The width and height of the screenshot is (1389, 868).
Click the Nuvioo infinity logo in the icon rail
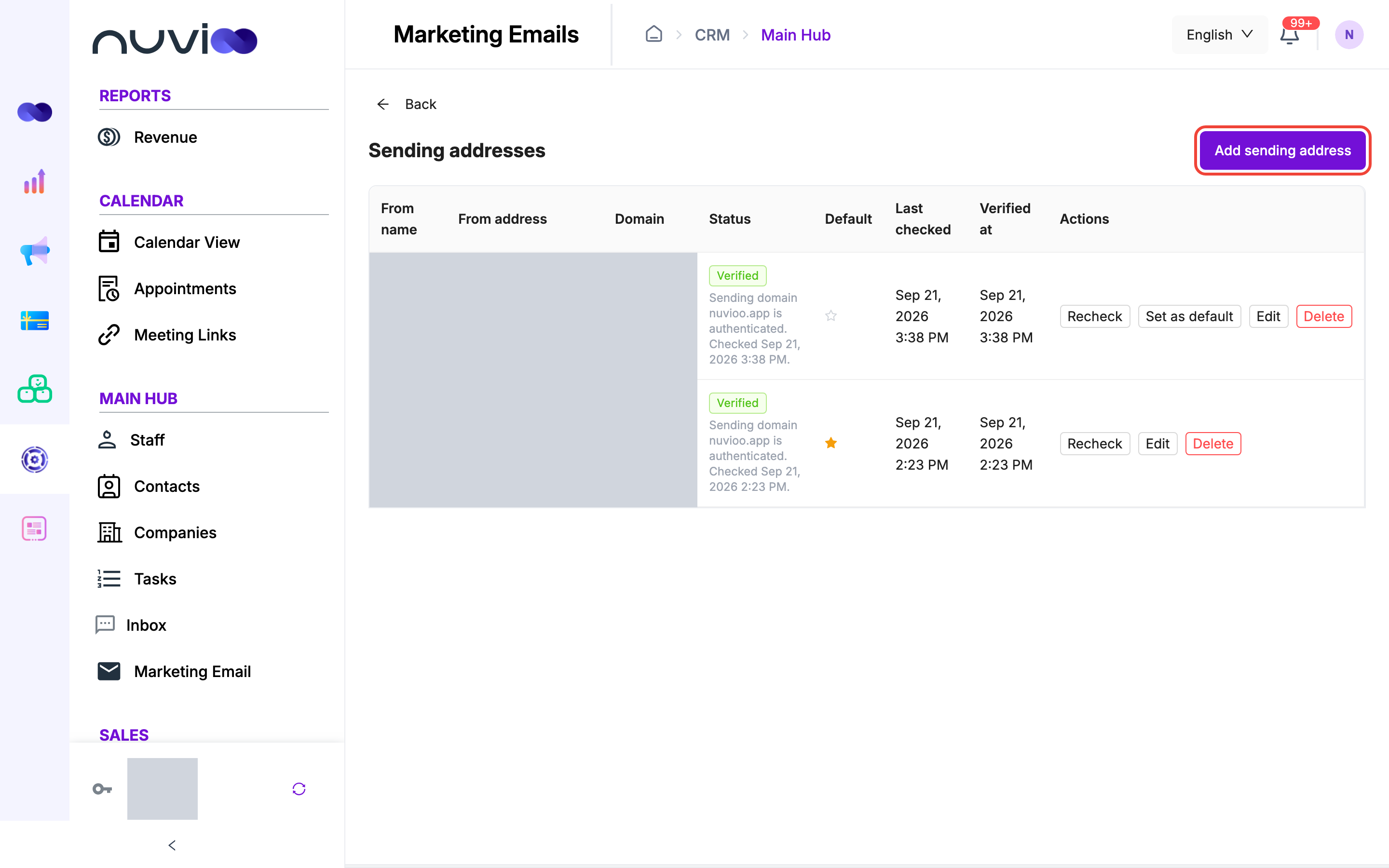34,112
